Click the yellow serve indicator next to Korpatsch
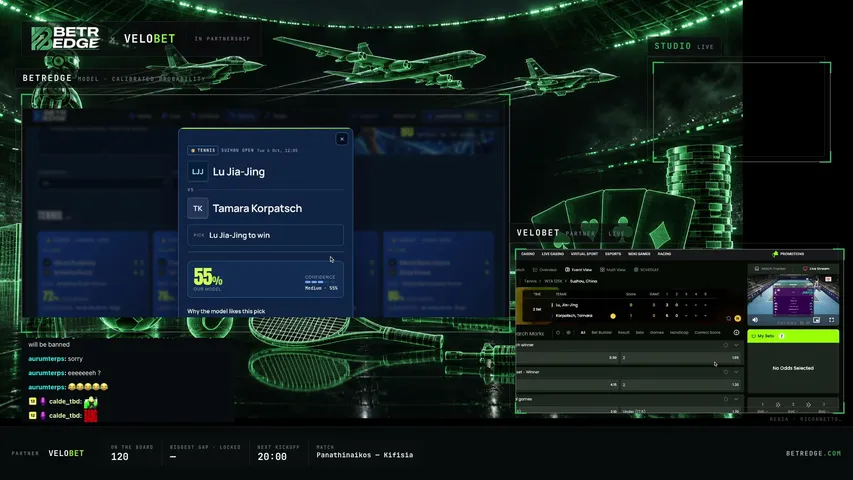The image size is (853, 480). click(x=613, y=316)
